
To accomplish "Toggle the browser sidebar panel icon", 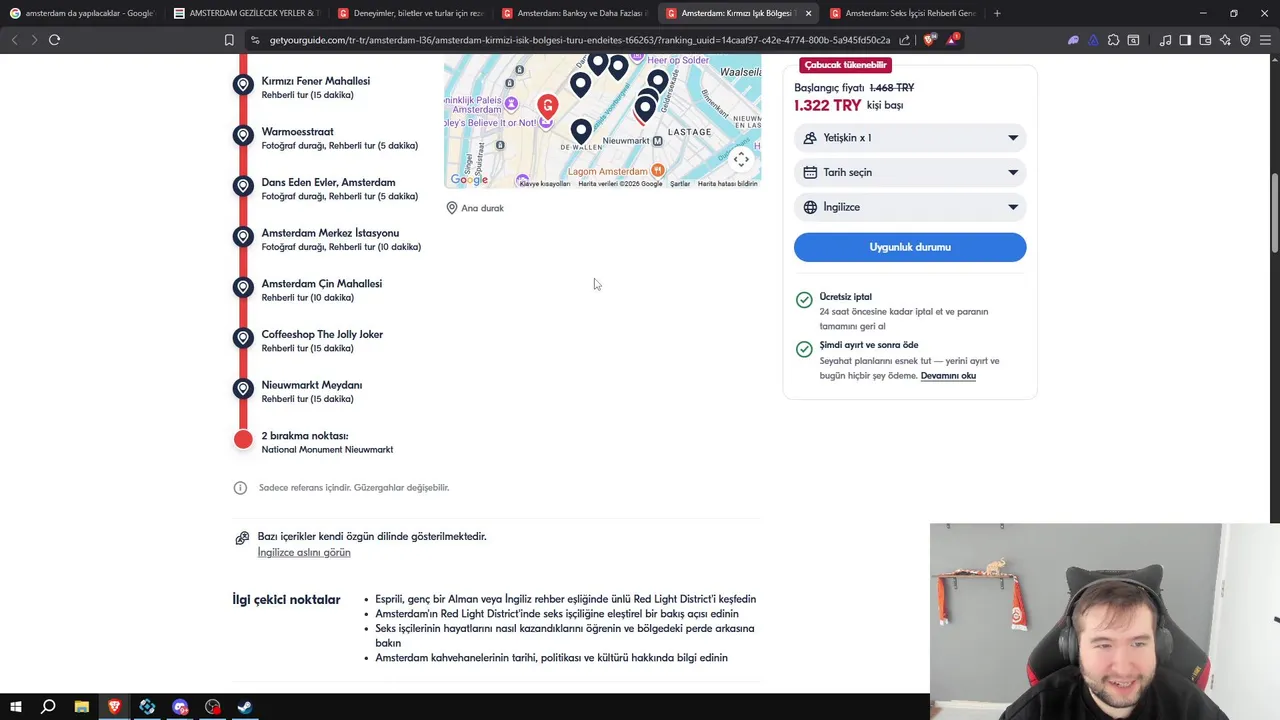I will point(1185,40).
